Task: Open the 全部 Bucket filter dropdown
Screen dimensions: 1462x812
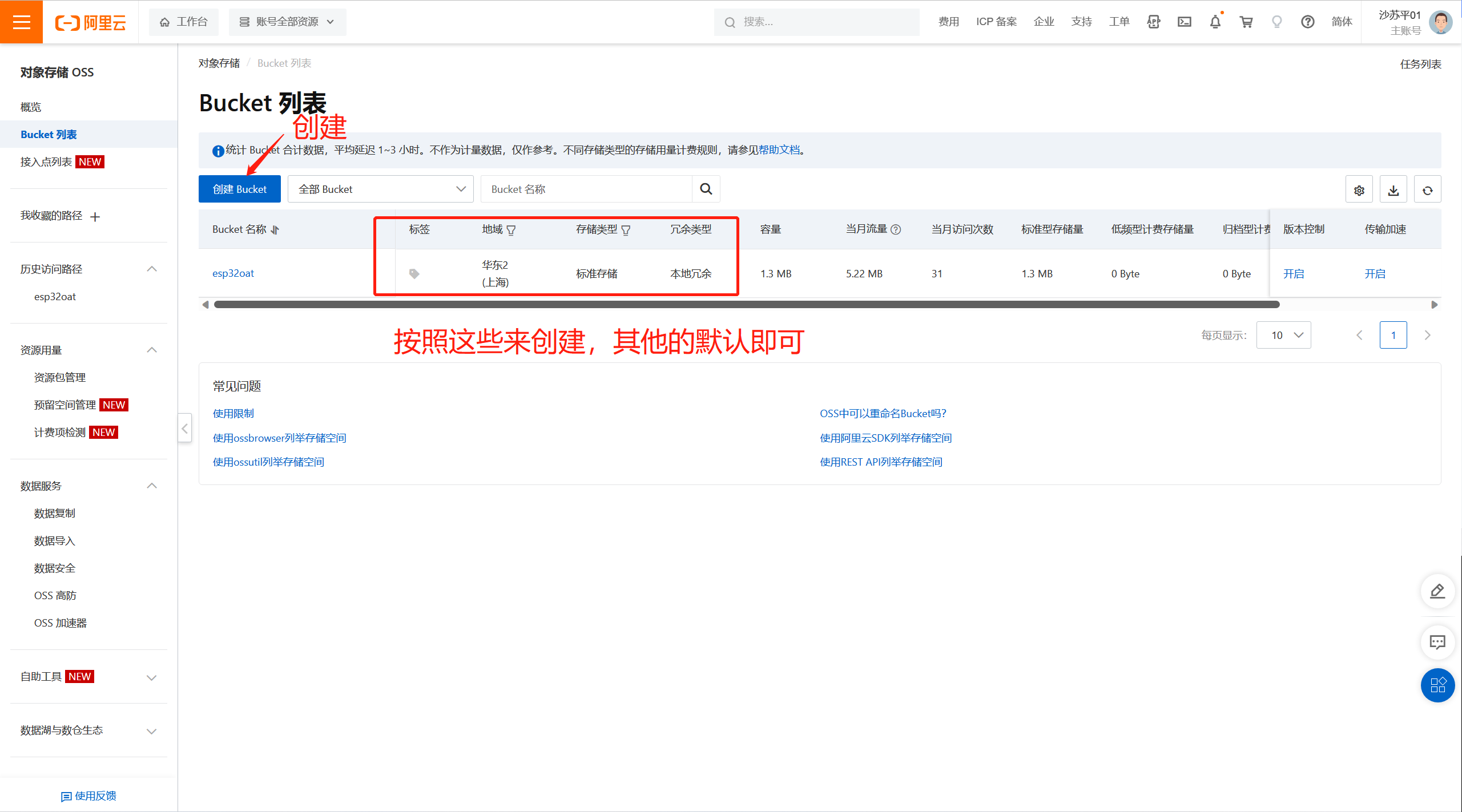Action: (381, 189)
